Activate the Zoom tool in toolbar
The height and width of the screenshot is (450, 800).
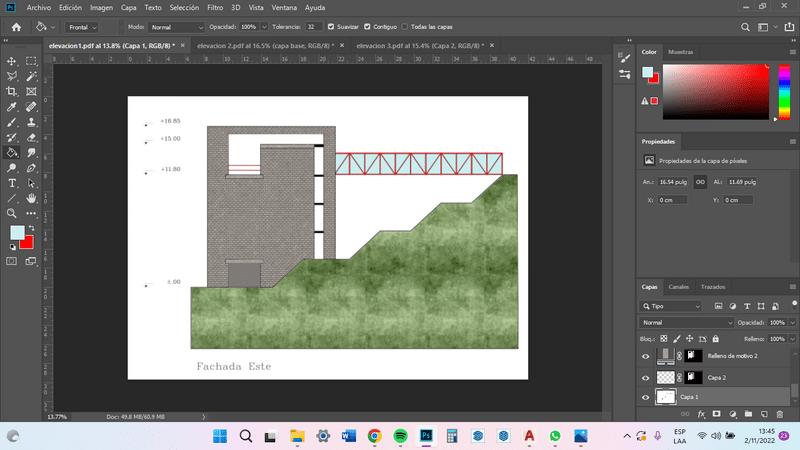click(12, 213)
